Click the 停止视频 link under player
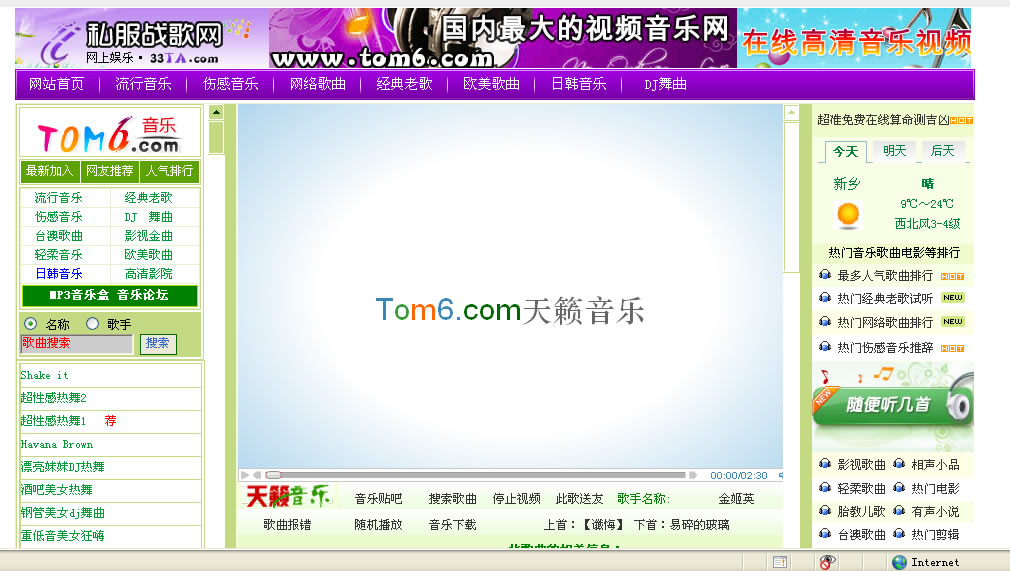Image resolution: width=1010 pixels, height=571 pixels. tap(517, 498)
